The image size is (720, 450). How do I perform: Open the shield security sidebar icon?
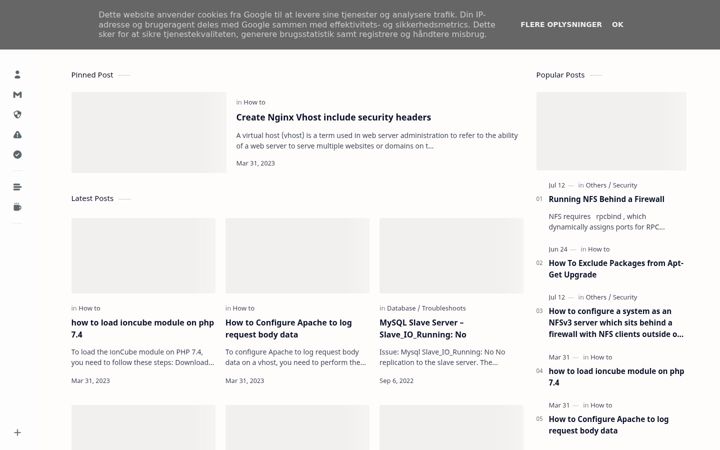tap(17, 114)
